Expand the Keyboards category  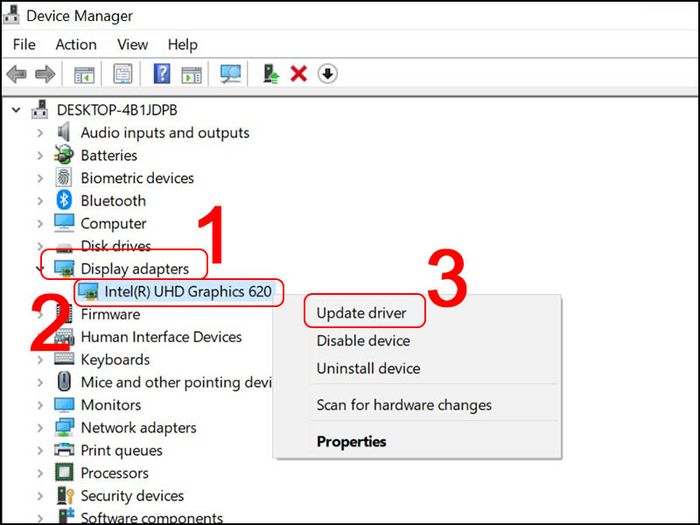coord(40,359)
